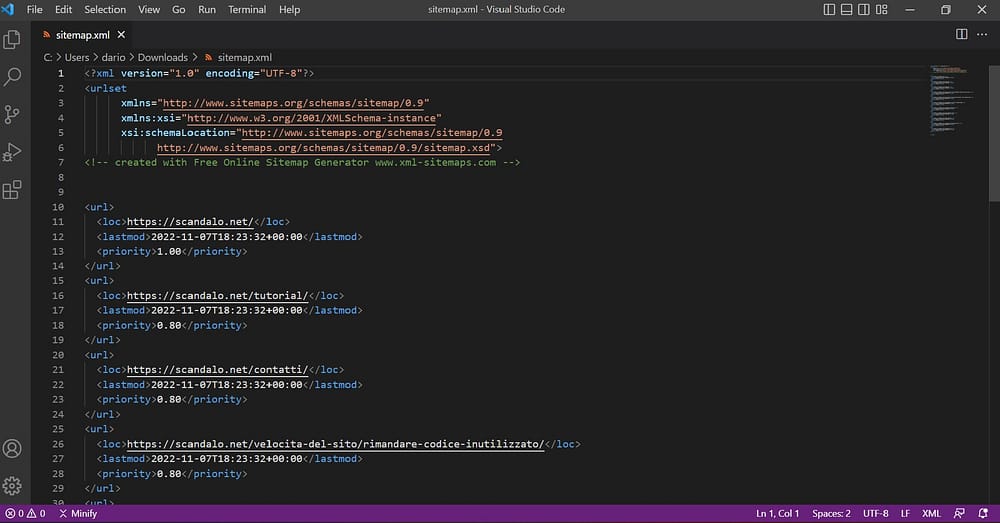Open the View menu
The width and height of the screenshot is (1000, 523).
click(x=149, y=10)
